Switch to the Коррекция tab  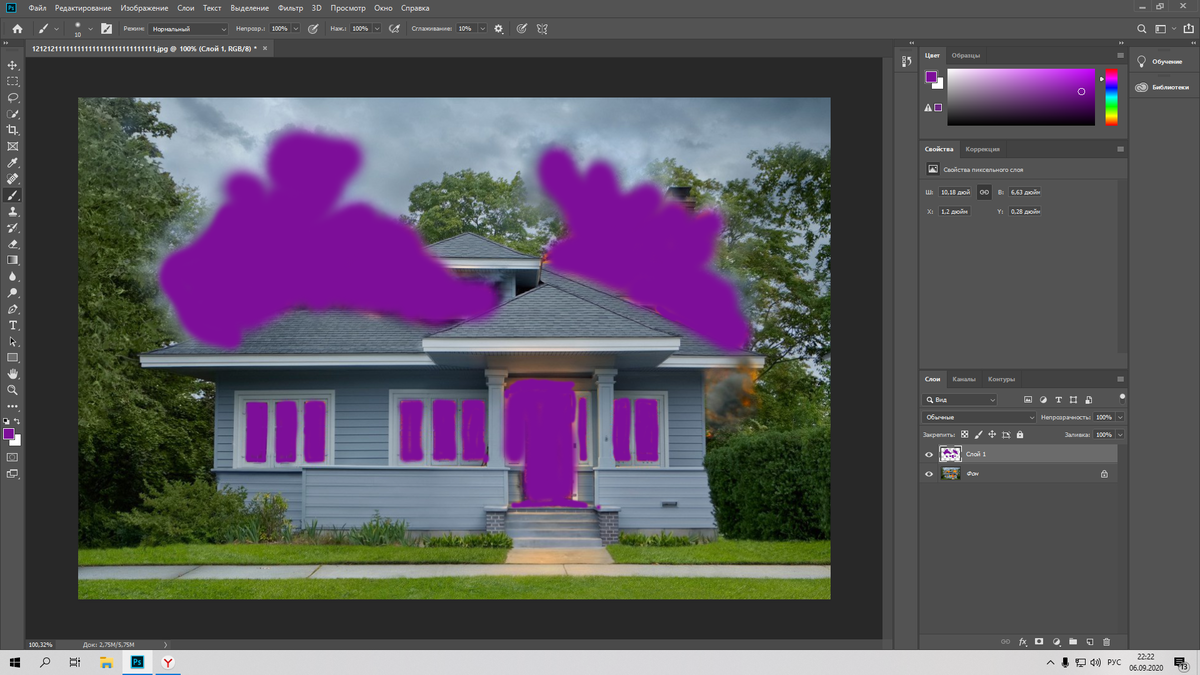point(983,149)
